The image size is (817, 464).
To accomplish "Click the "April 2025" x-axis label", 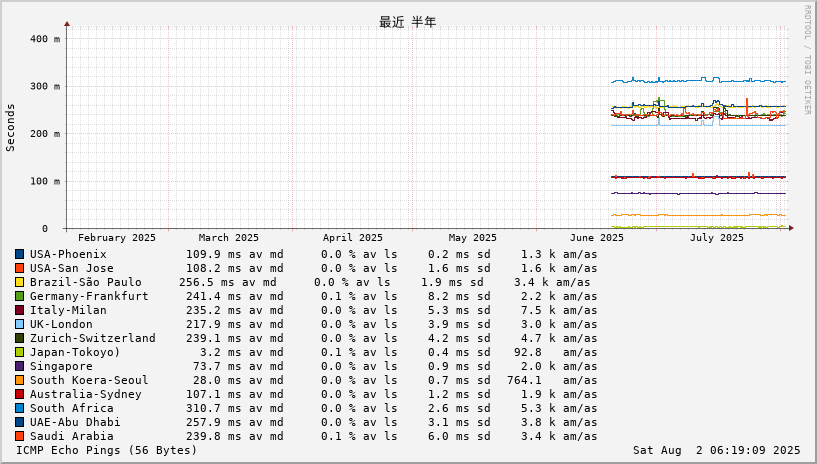I will (353, 238).
